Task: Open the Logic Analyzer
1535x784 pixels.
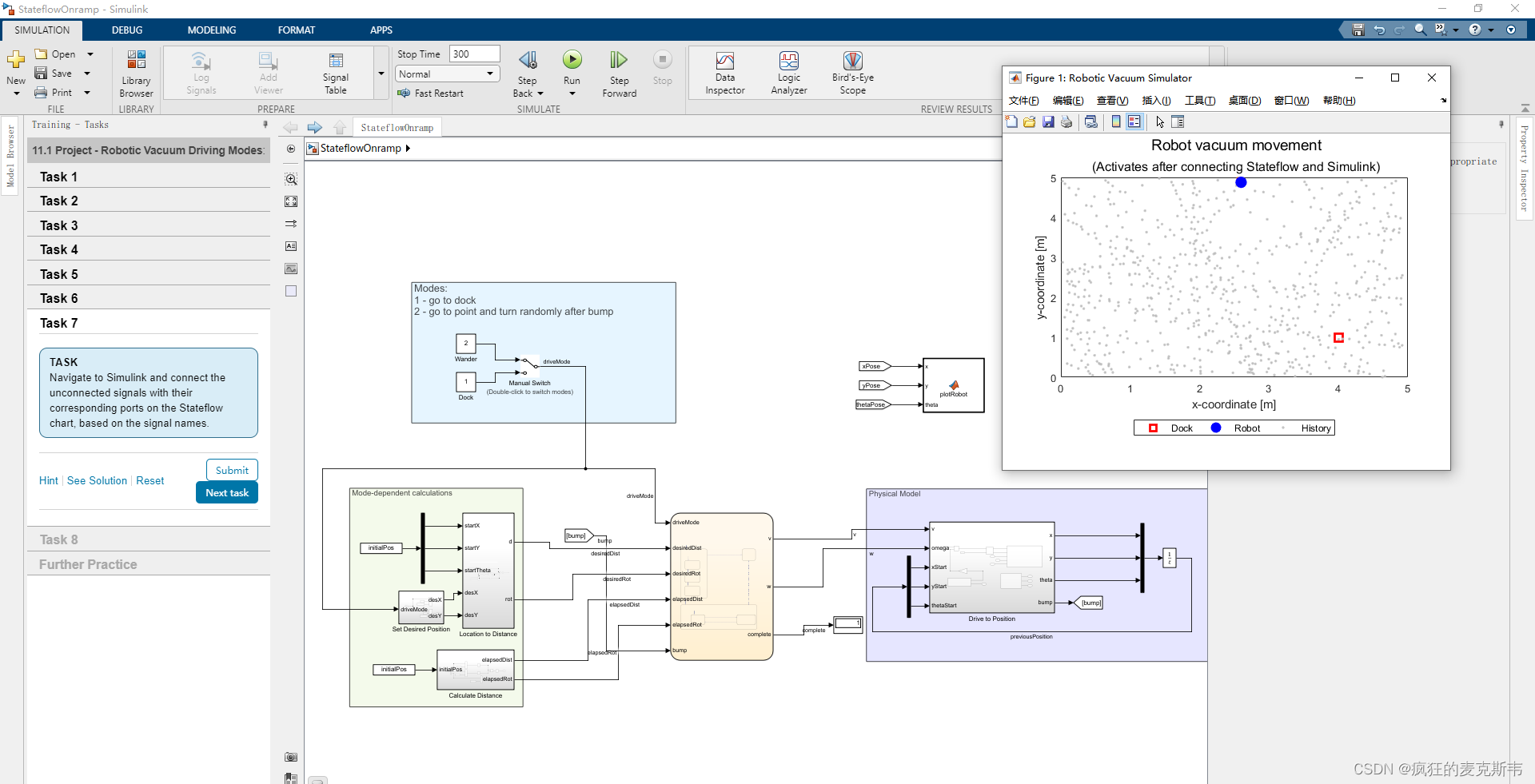Action: (x=789, y=74)
